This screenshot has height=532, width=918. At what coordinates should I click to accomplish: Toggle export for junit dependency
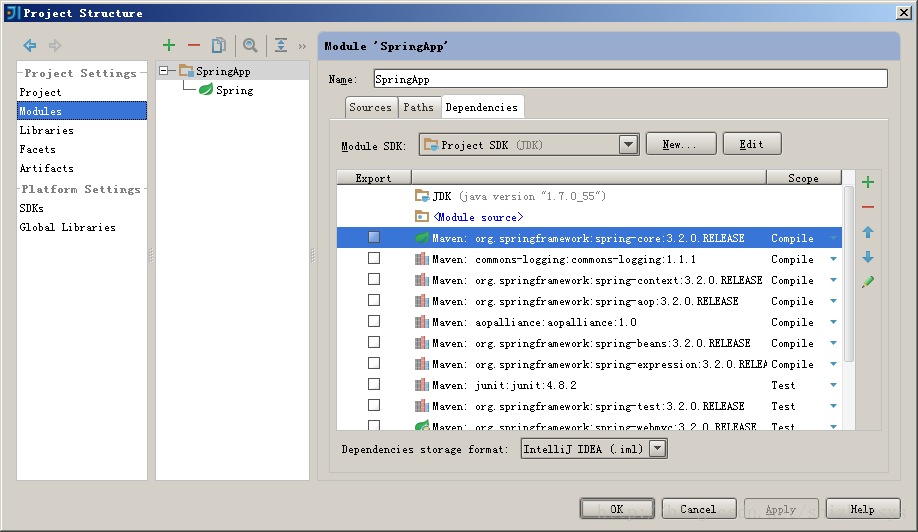pos(374,385)
